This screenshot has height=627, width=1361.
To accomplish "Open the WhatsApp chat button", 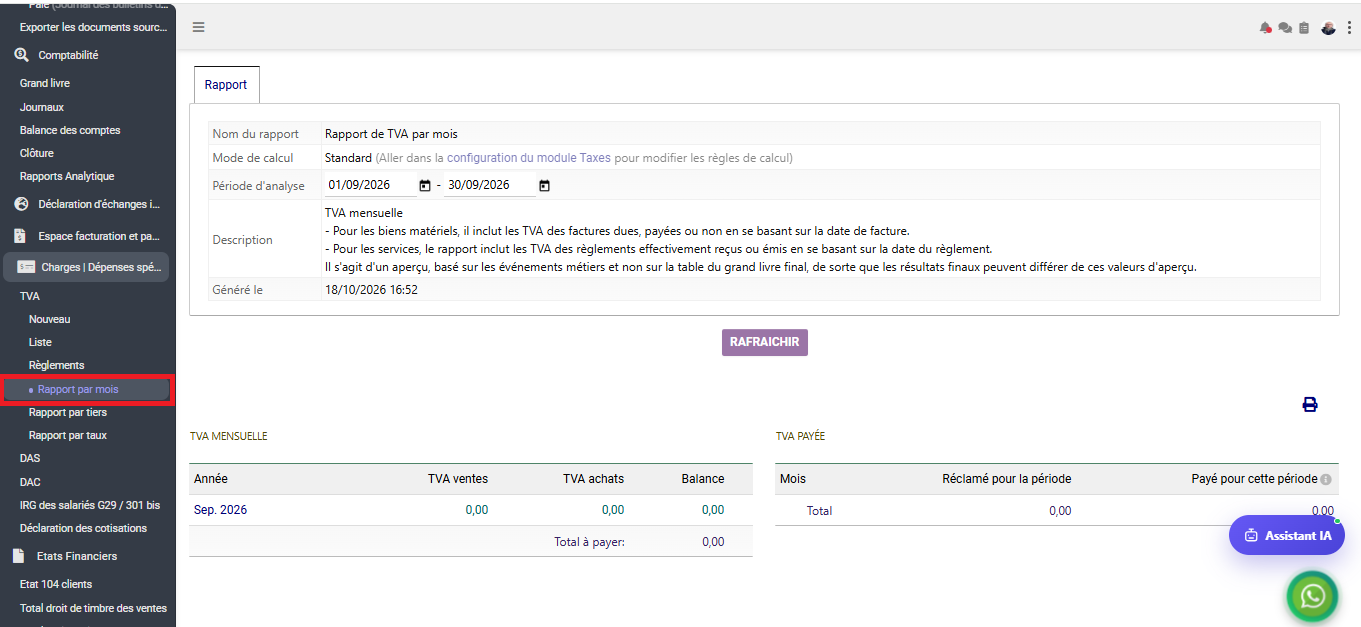I will point(1313,597).
